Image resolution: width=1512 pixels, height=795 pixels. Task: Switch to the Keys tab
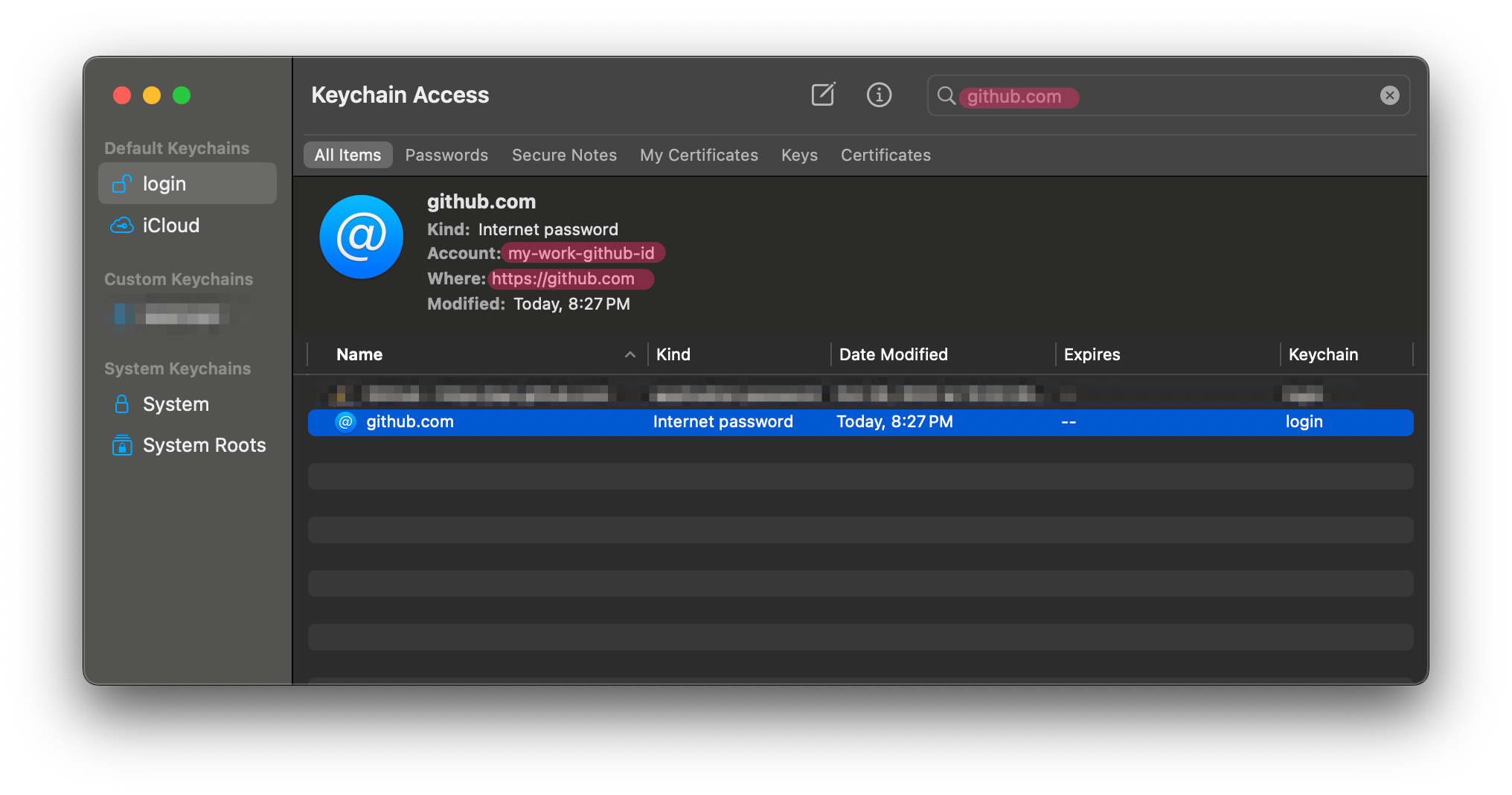tap(799, 155)
